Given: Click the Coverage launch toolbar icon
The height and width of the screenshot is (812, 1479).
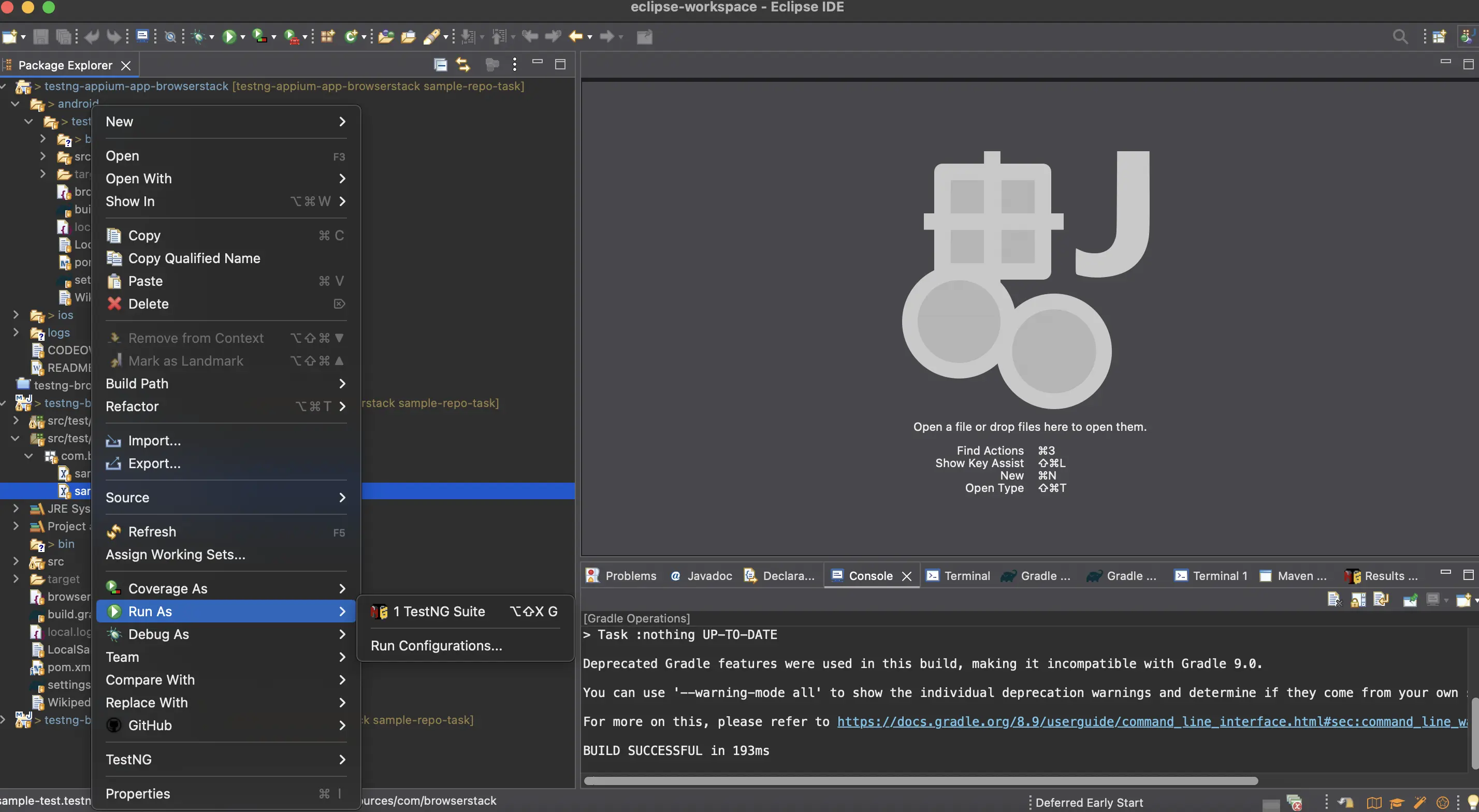Looking at the screenshot, I should click(x=259, y=37).
